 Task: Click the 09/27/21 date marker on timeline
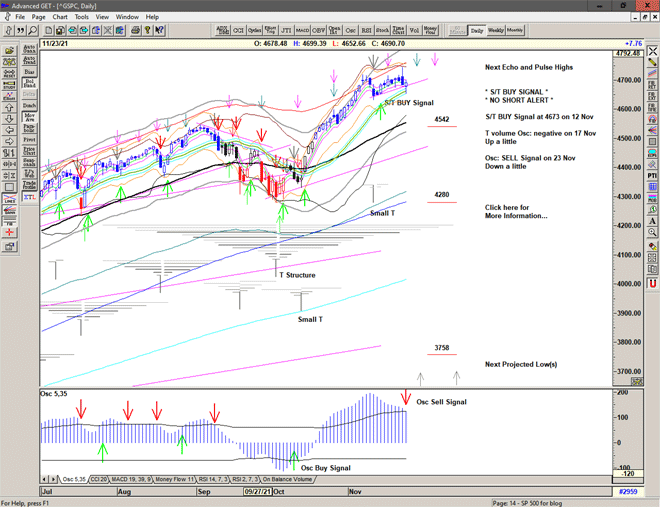tap(255, 493)
